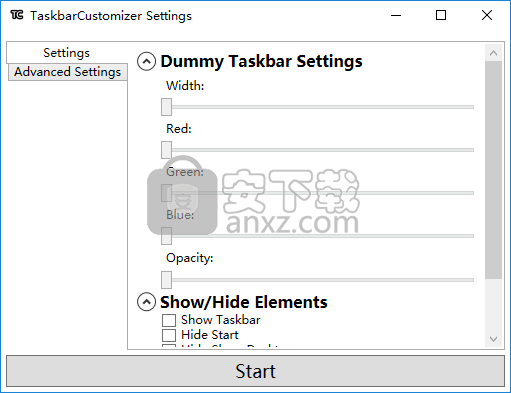Check the Hide Start checkbox
The width and height of the screenshot is (511, 393).
169,335
